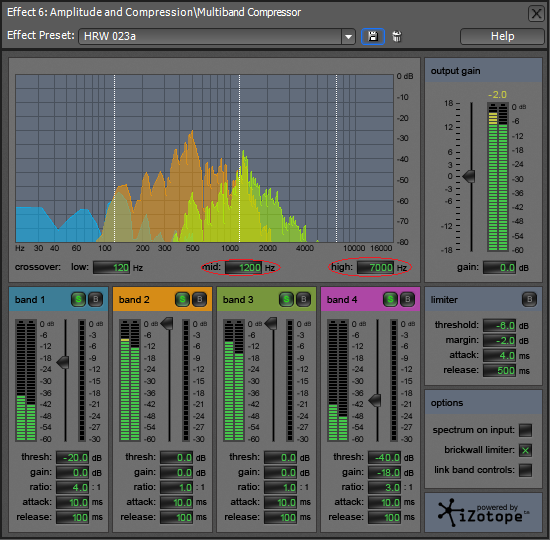The image size is (550, 540).
Task: Edit band 1 thresh -20.0 dB field
Action: [72, 458]
